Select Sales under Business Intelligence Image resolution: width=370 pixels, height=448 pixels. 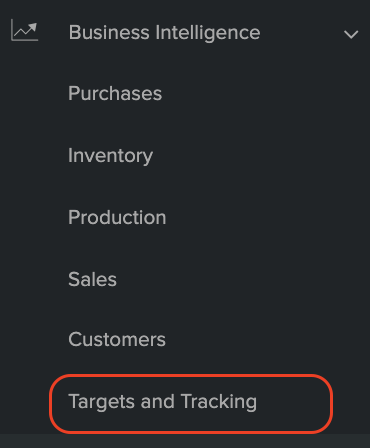pos(92,279)
